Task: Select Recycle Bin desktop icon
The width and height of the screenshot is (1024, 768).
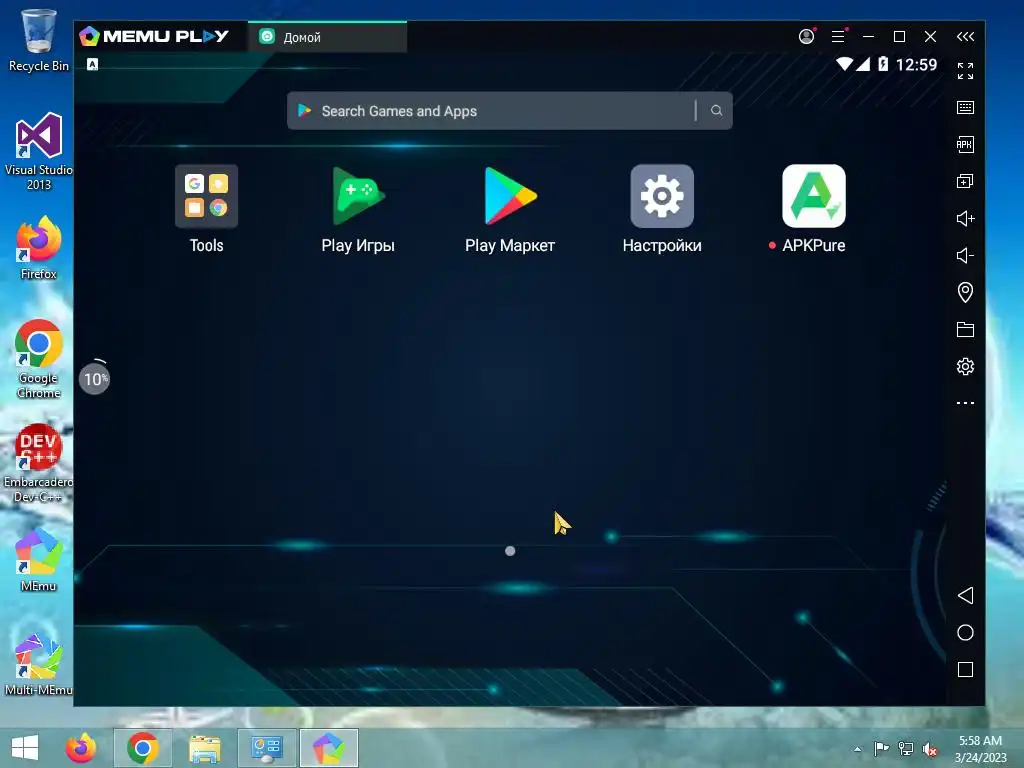Action: (x=39, y=40)
